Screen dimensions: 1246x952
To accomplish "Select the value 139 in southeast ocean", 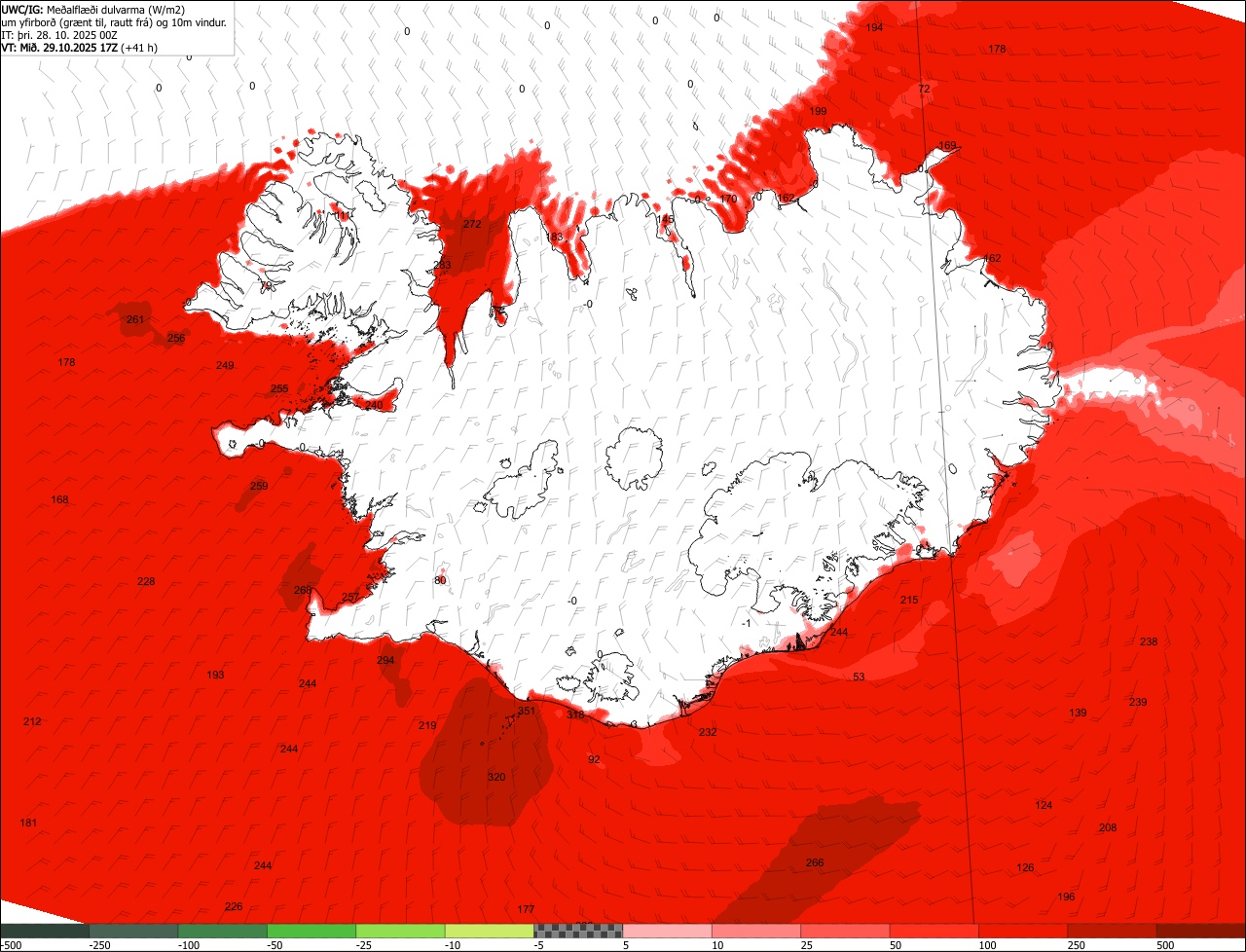I will click(x=1078, y=714).
